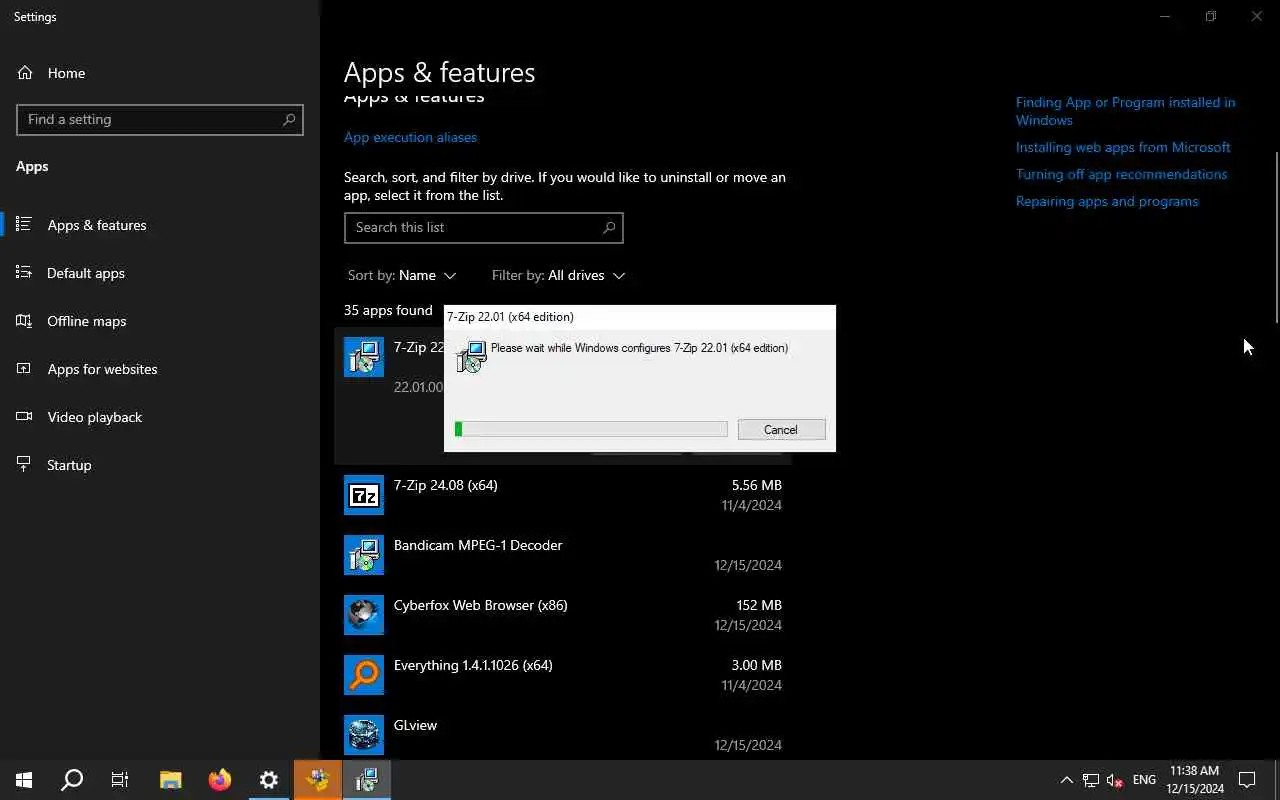Click the 152 MB size of Cyberfox

tap(759, 605)
